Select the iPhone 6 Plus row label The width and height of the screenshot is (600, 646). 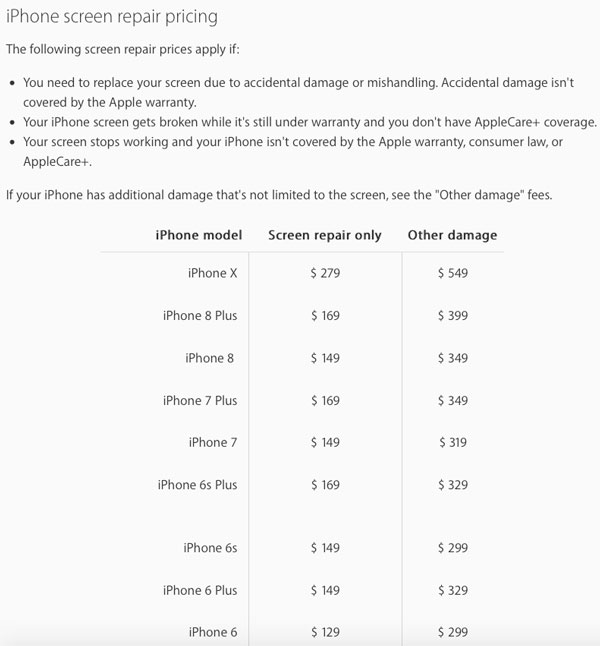pos(200,590)
